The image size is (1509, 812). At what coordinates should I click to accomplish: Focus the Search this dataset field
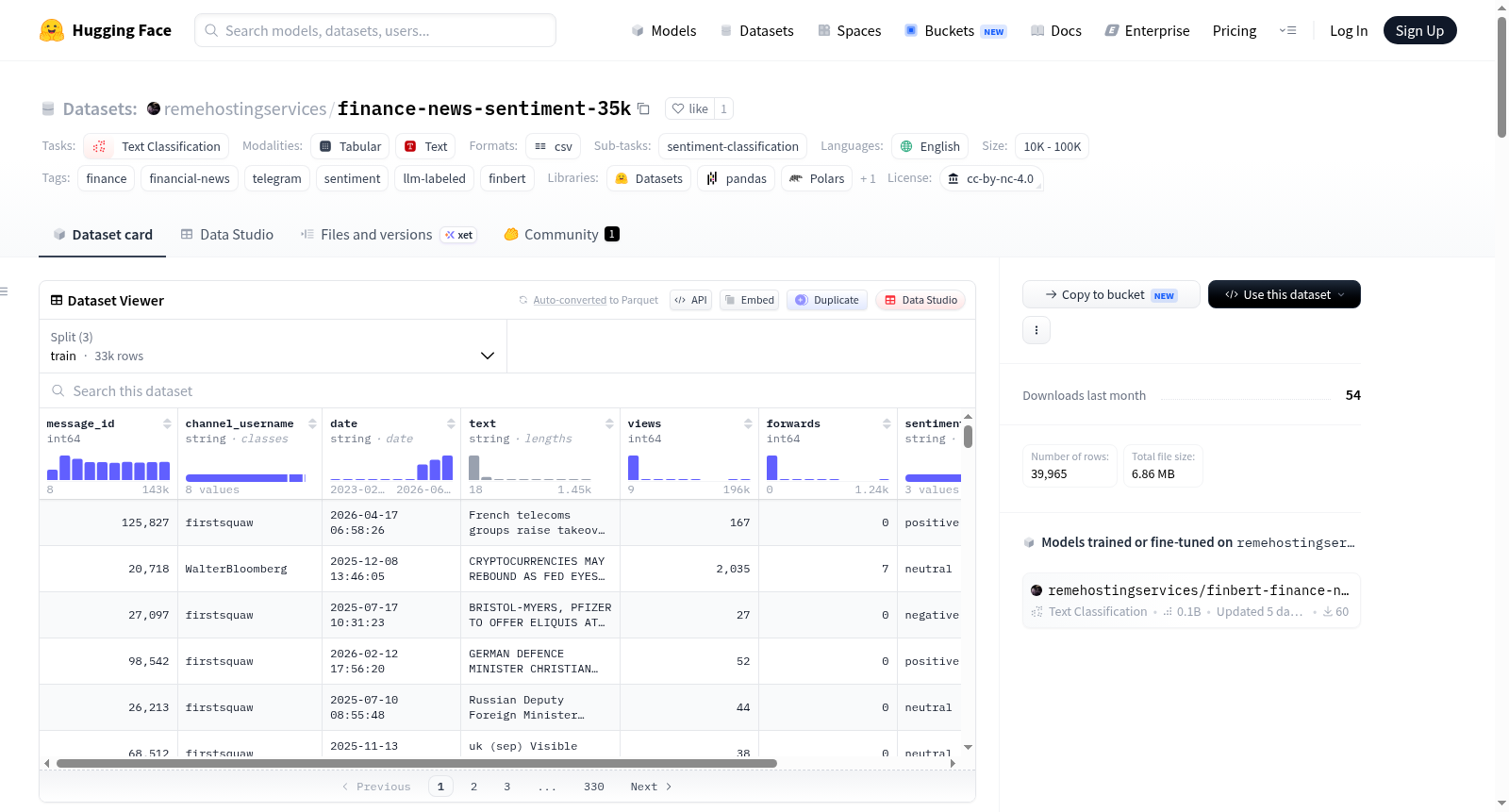tap(507, 390)
